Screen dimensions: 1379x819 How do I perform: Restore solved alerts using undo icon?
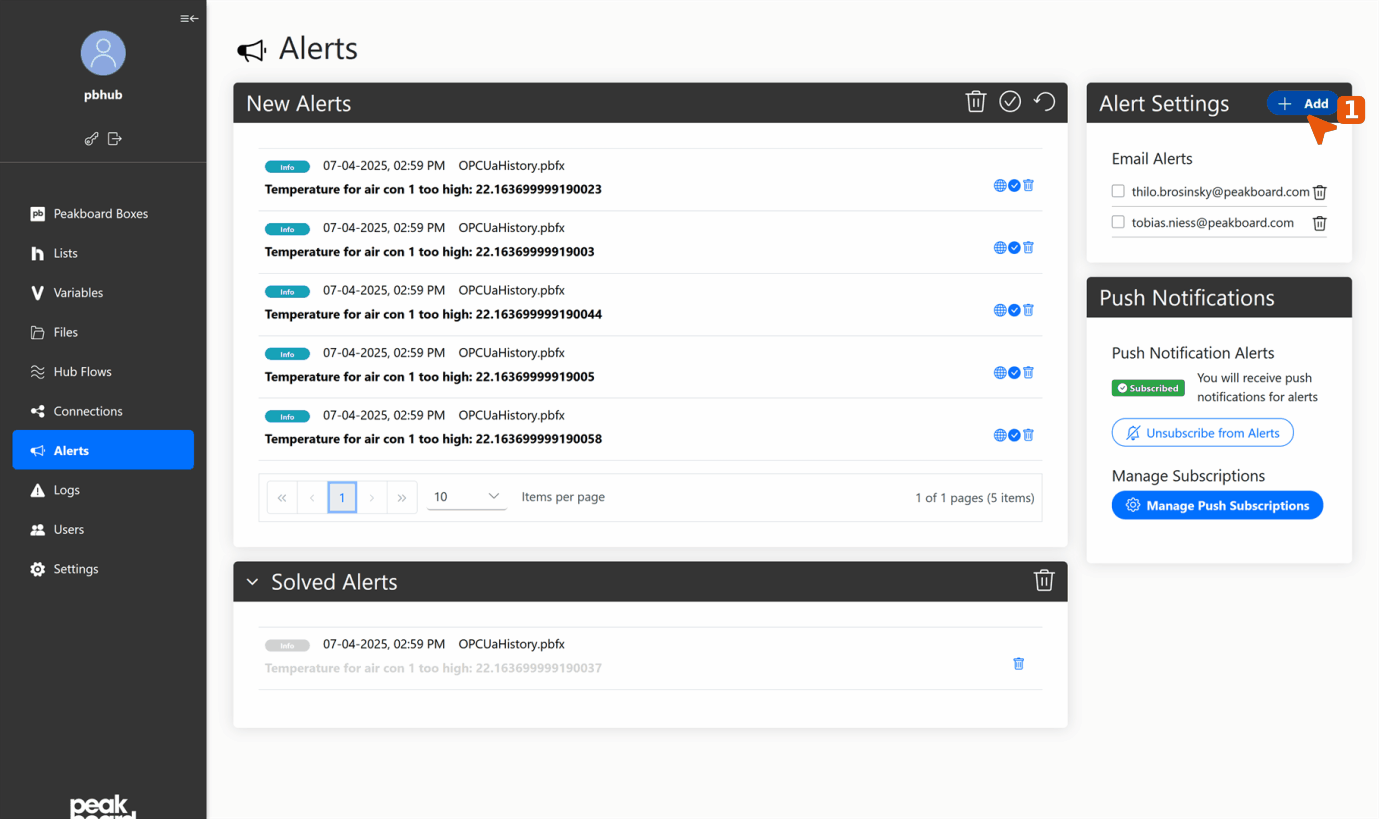point(1043,101)
